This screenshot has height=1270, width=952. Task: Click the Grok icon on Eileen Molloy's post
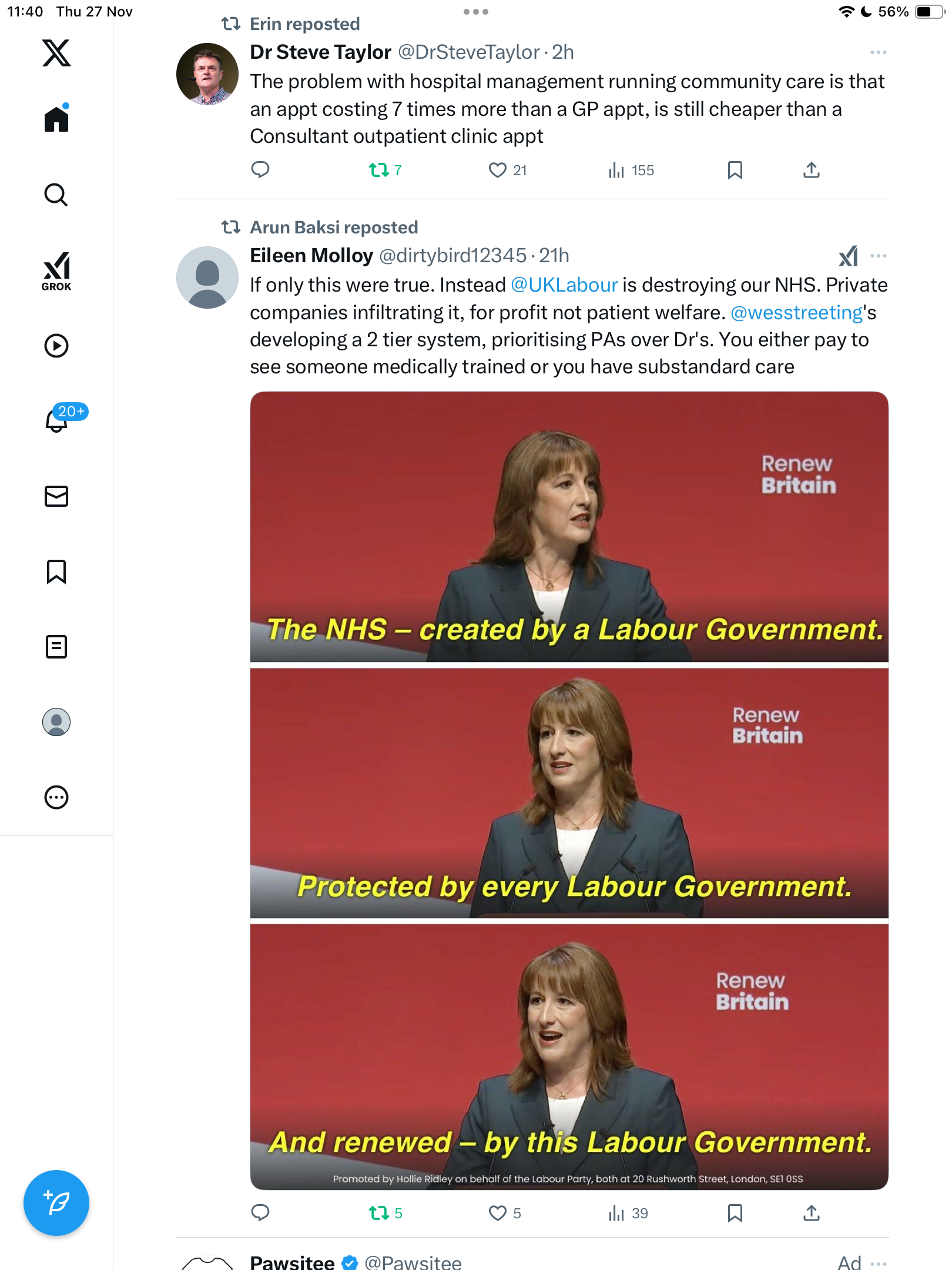pos(848,256)
